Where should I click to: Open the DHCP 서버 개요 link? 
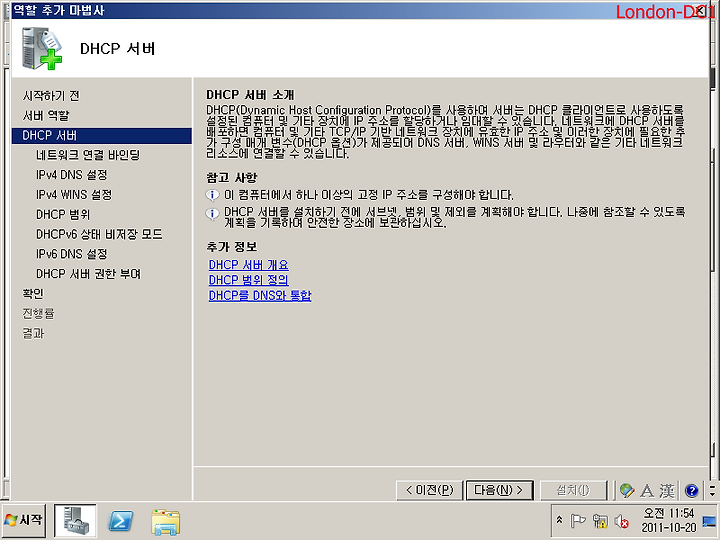pos(248,265)
